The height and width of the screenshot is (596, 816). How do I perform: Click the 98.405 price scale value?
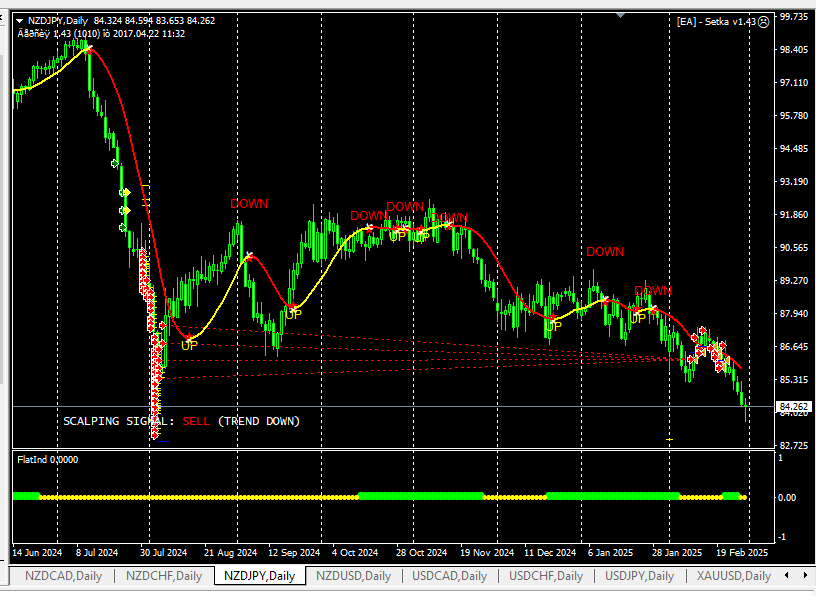[794, 50]
